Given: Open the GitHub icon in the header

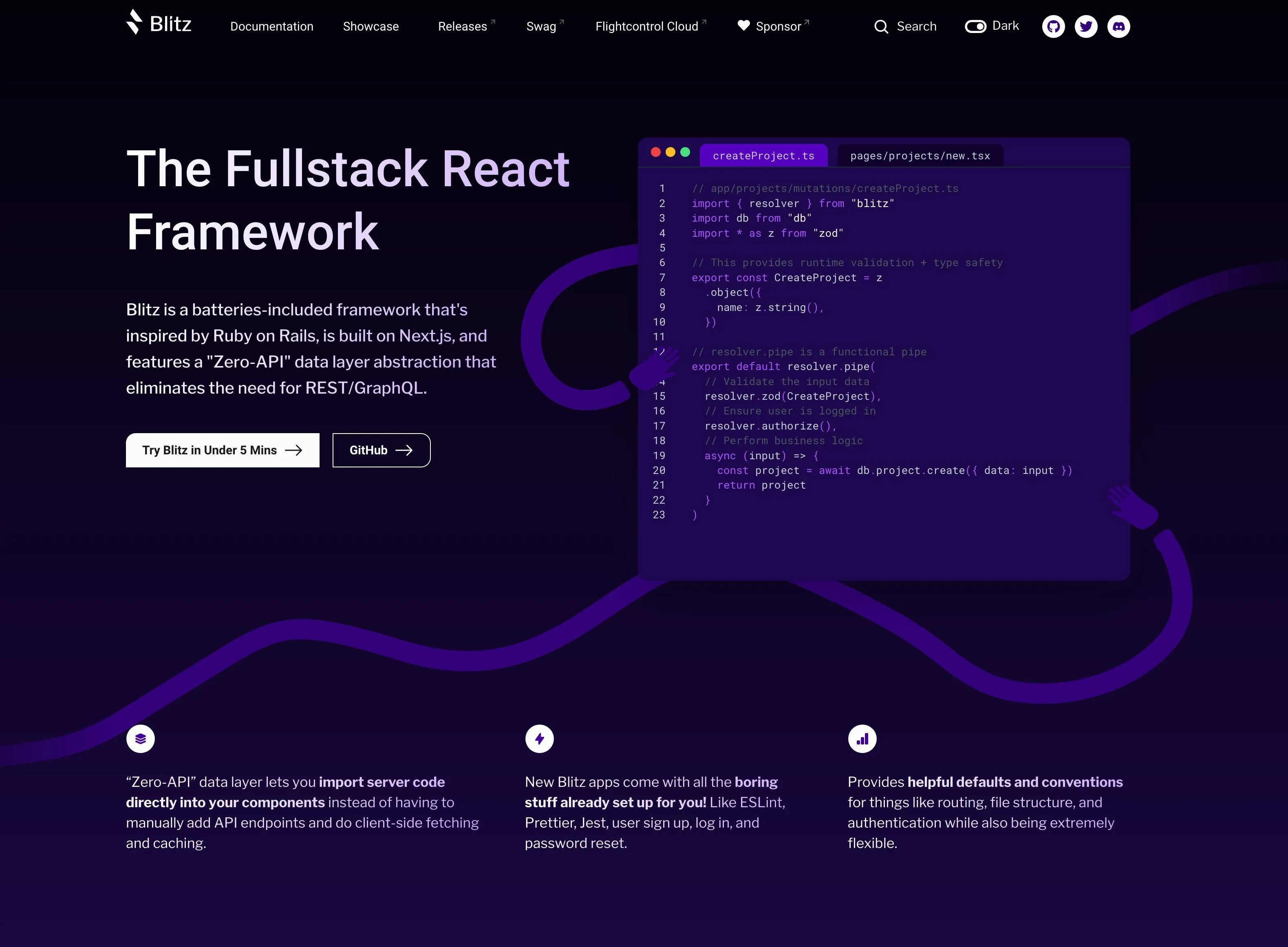Looking at the screenshot, I should (1053, 26).
